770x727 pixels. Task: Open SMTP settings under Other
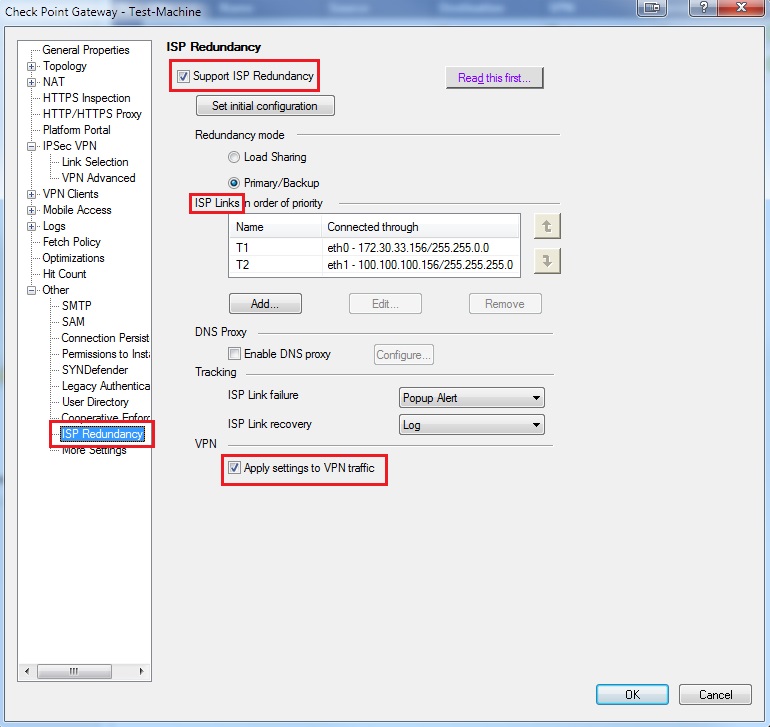coord(77,306)
